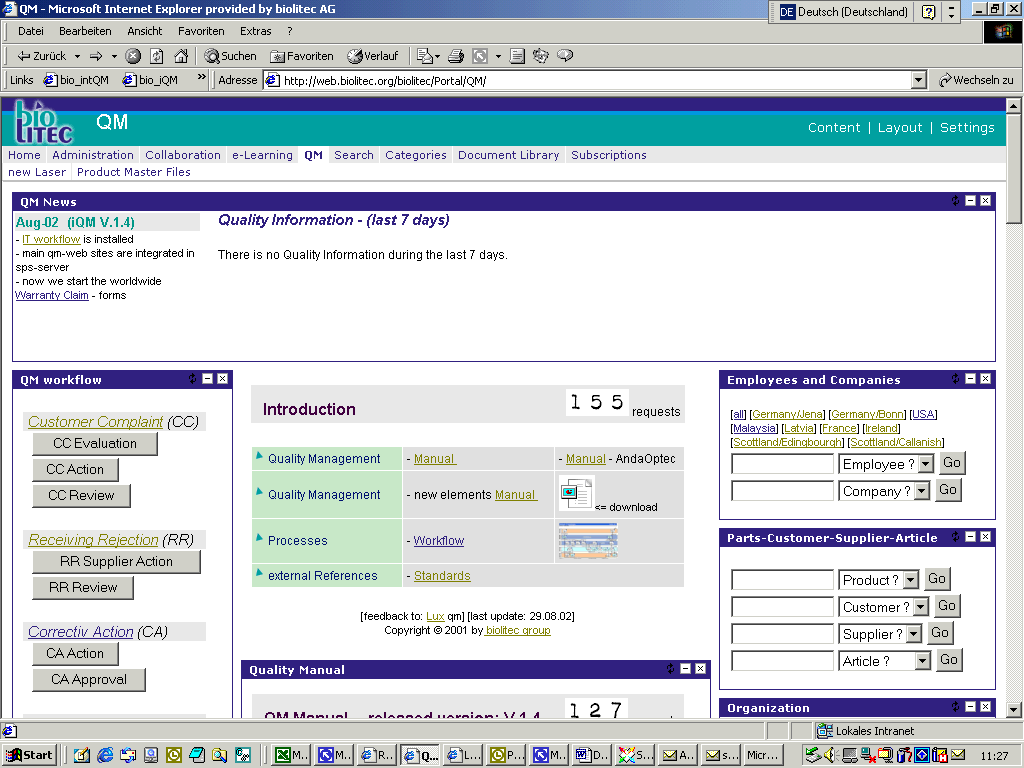Viewport: 1024px width, 768px height.
Task: Go to browser Home page icon
Action: 181,56
